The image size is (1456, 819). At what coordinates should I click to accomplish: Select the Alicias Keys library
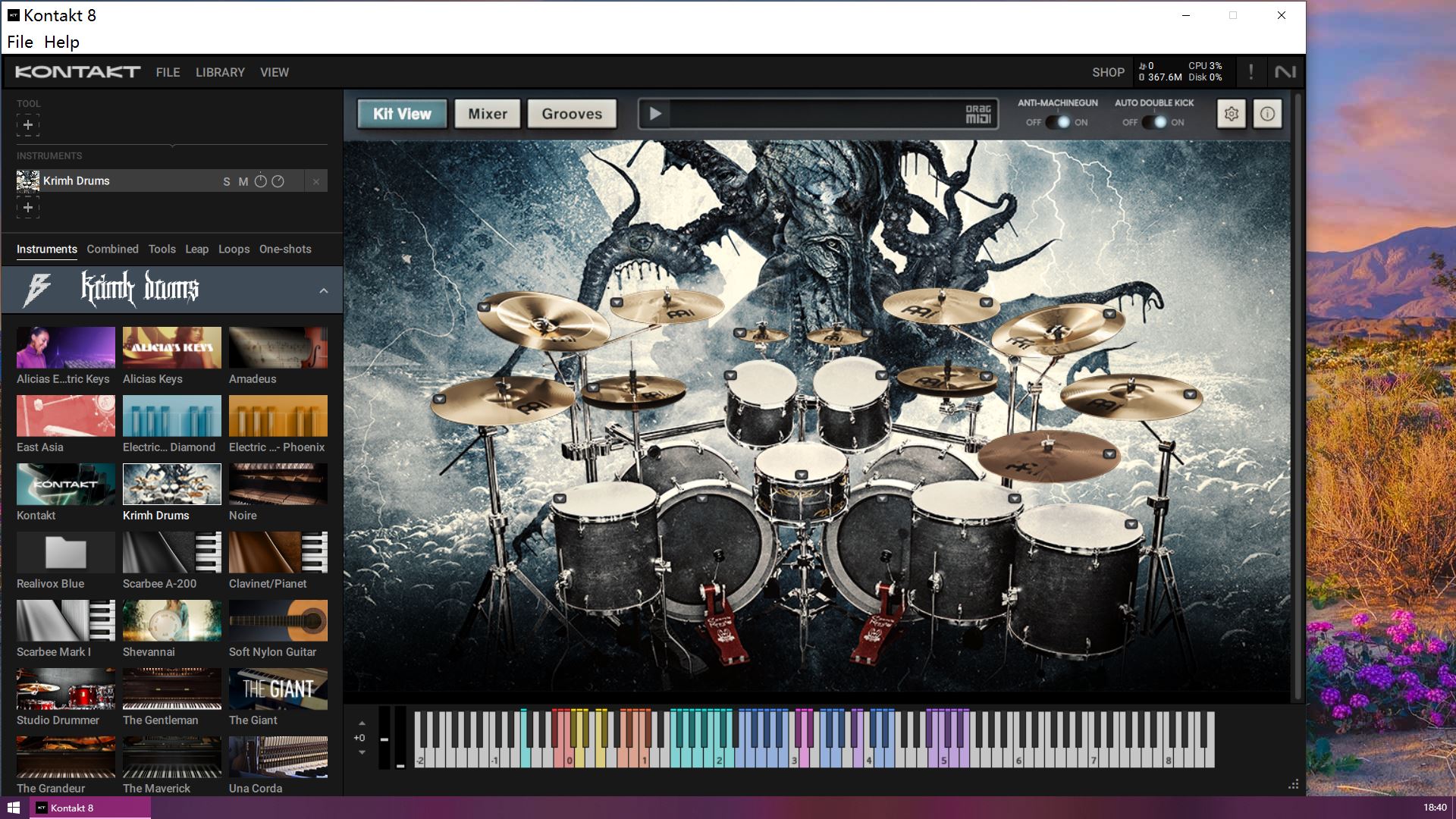(x=172, y=347)
